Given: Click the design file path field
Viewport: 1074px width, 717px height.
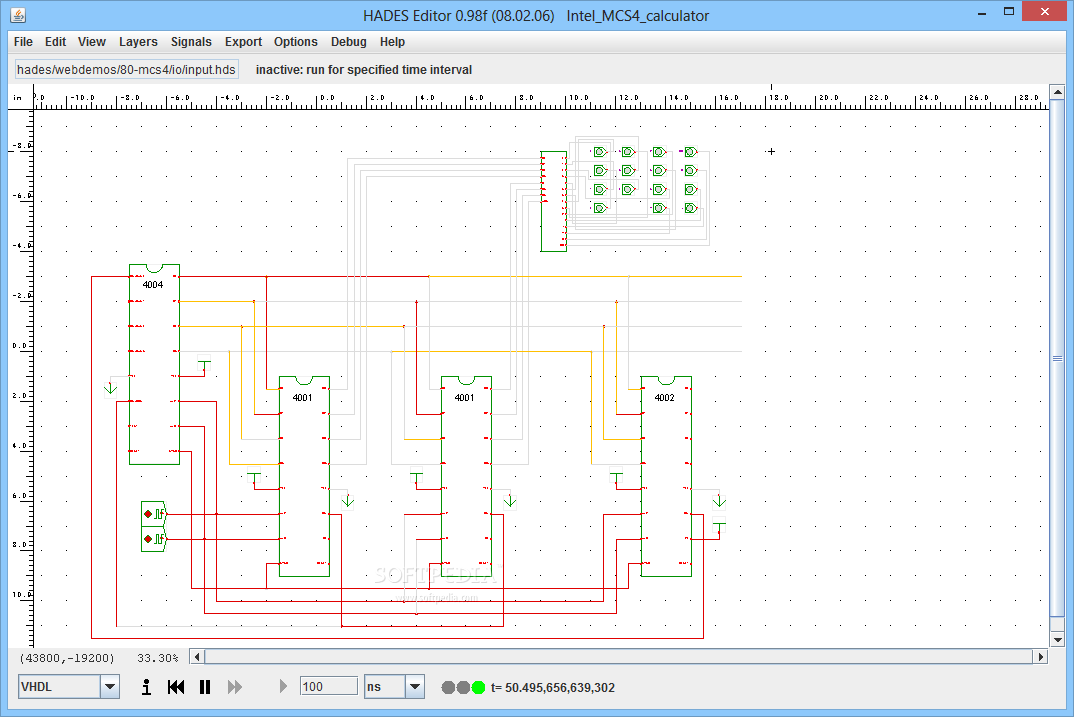Looking at the screenshot, I should click(x=127, y=69).
